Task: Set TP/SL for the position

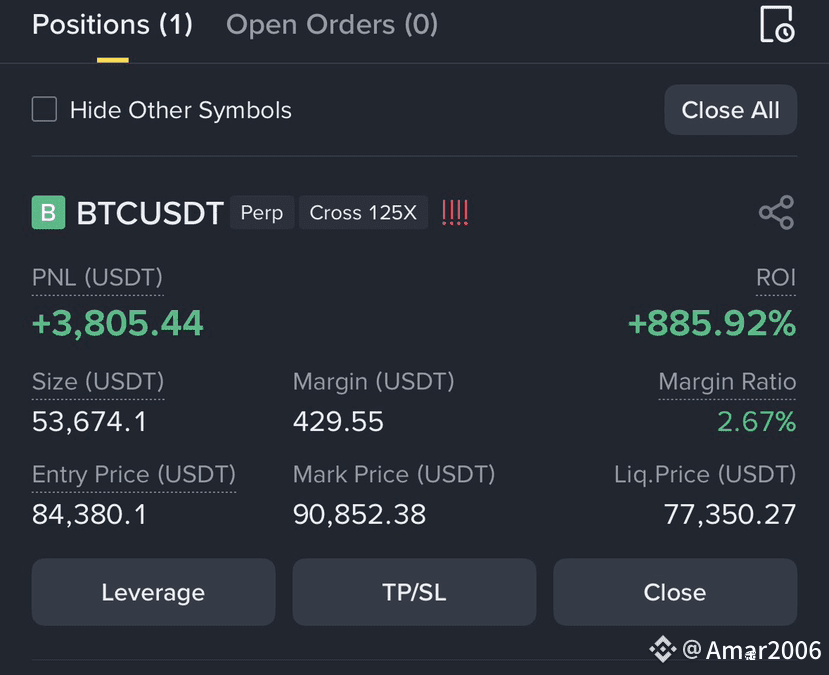Action: tap(414, 592)
